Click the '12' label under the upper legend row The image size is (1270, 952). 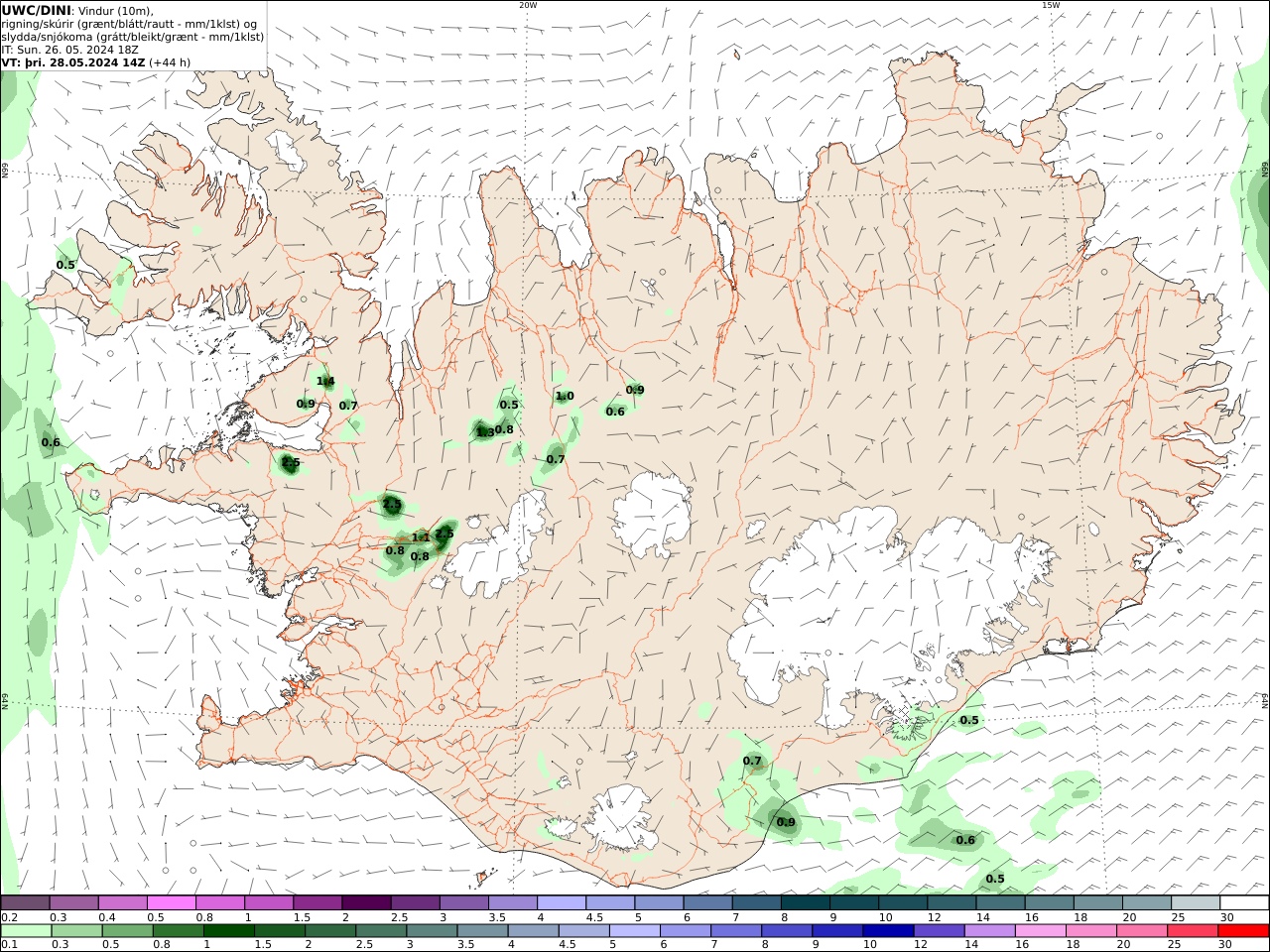pos(934,917)
